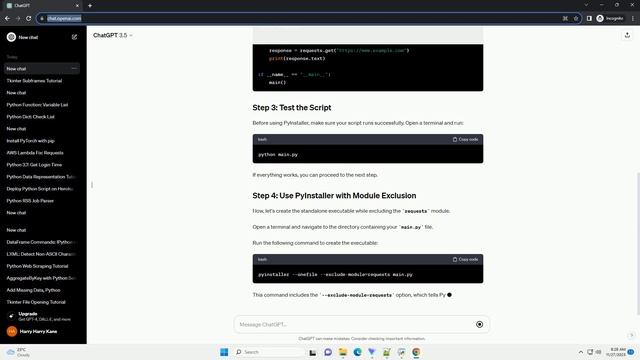Open the help question mark button
The width and height of the screenshot is (640, 360).
631,335
